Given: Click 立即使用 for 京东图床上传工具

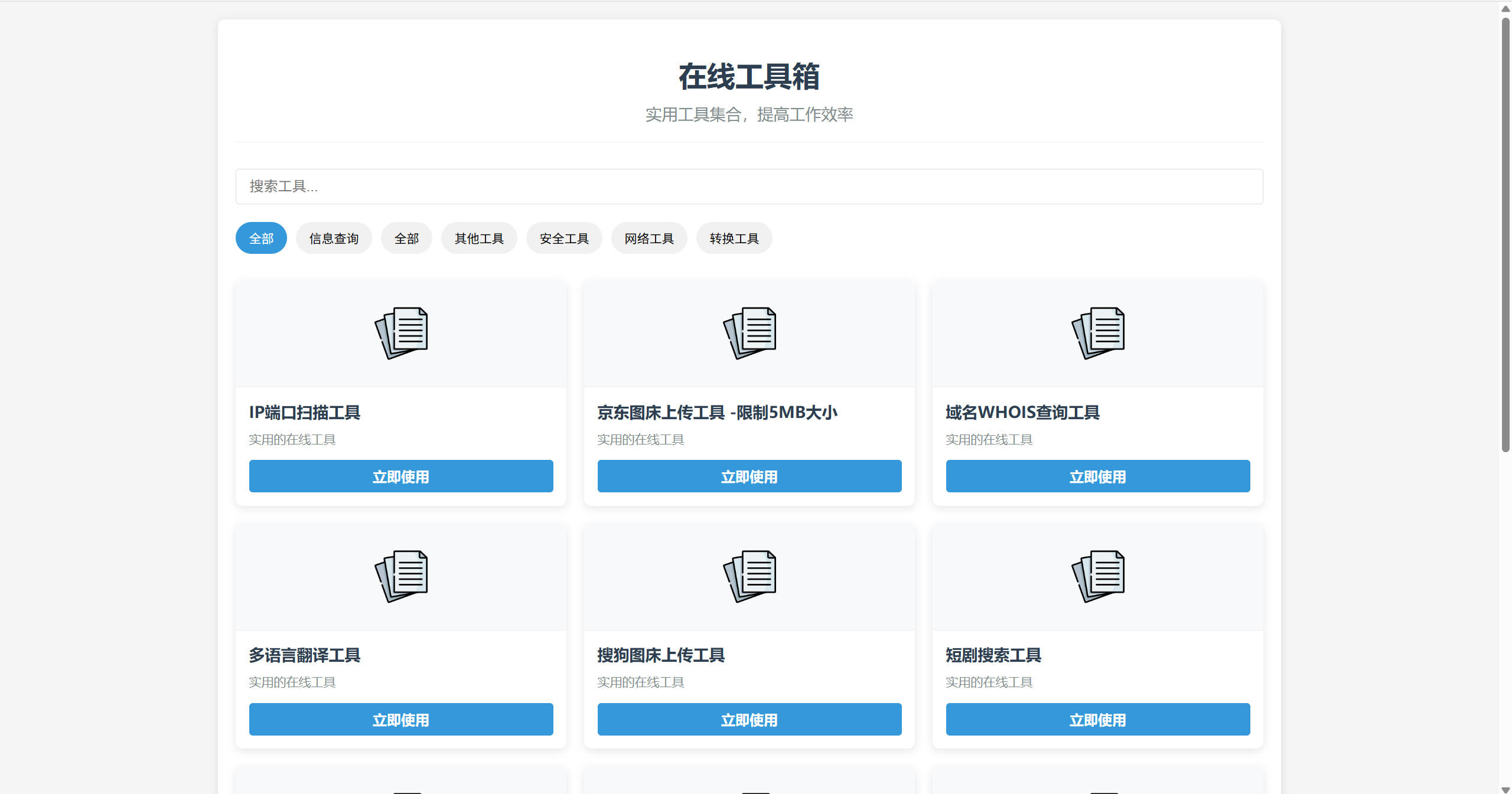Looking at the screenshot, I should [750, 476].
